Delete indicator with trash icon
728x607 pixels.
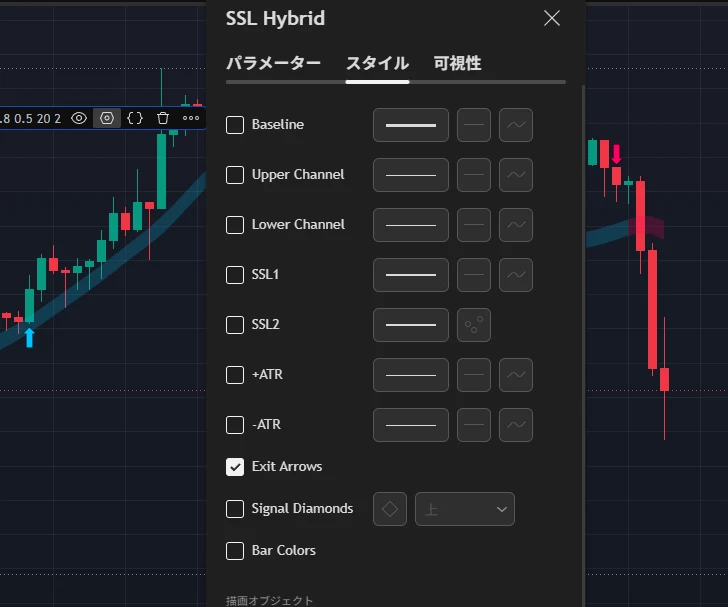pyautogui.click(x=162, y=118)
